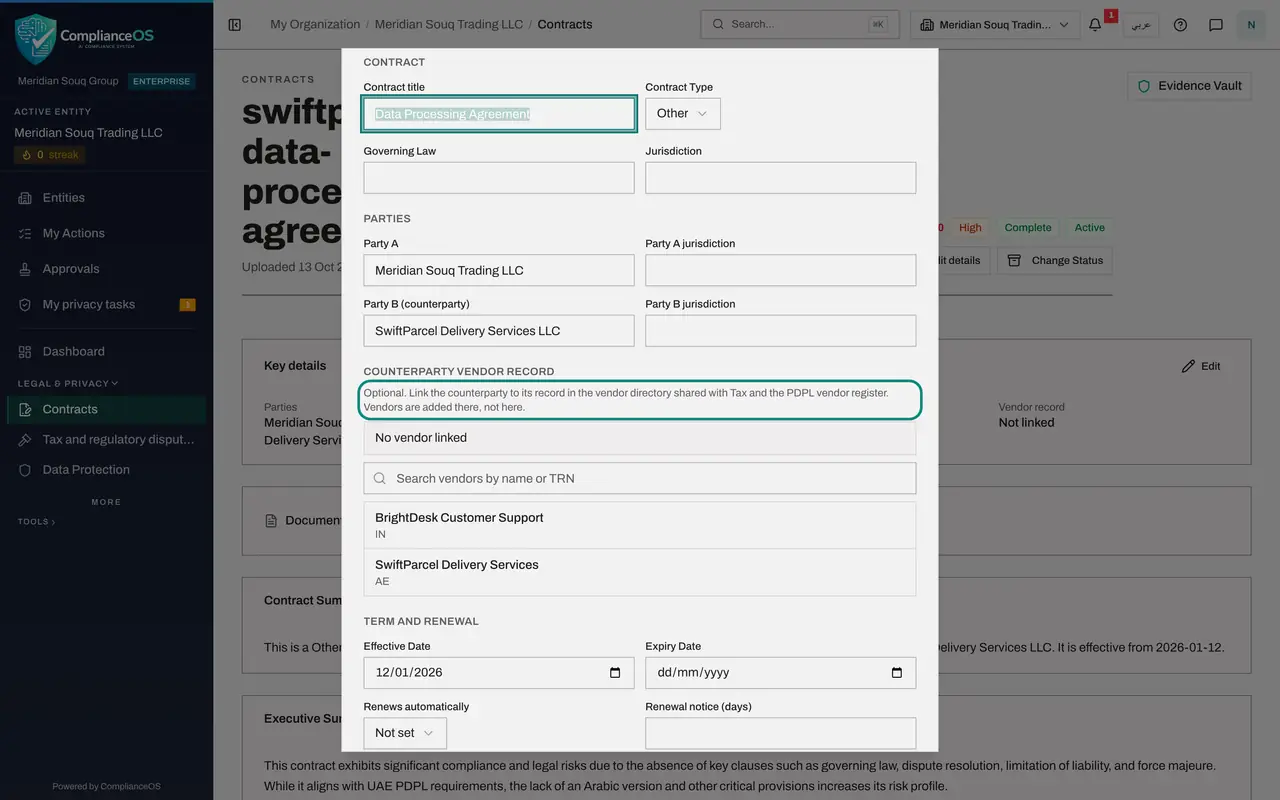Open the feedback chat bubble icon

pyautogui.click(x=1216, y=24)
